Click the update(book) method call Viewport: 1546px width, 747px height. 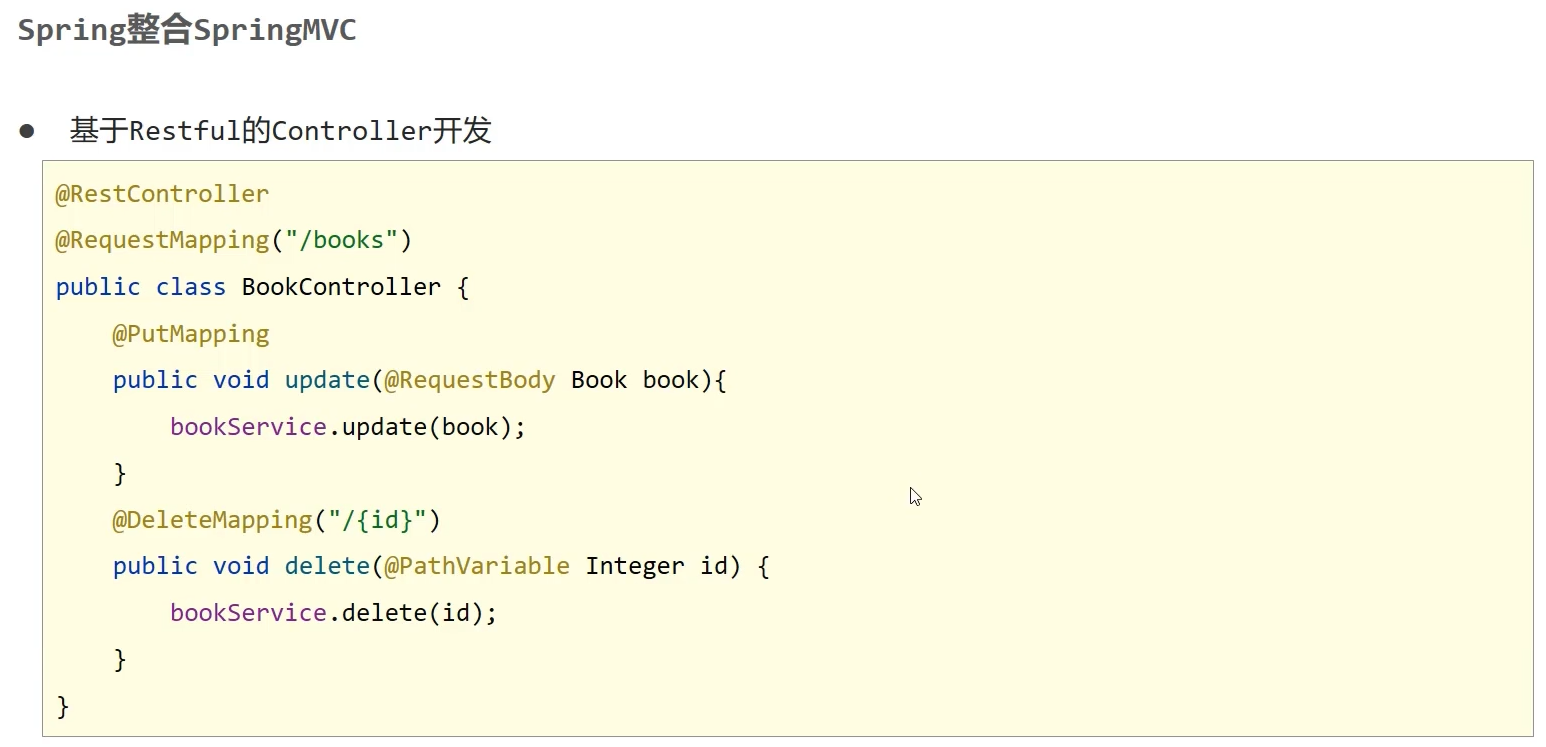point(427,427)
